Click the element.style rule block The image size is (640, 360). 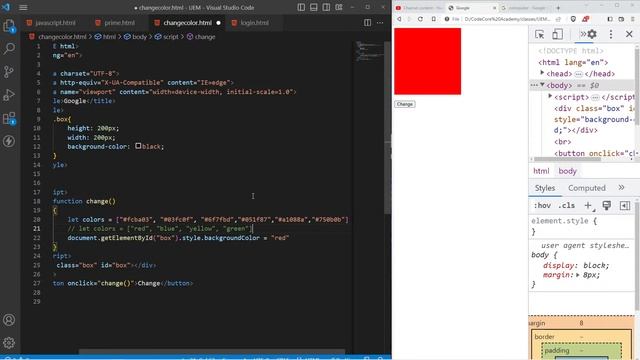(x=582, y=226)
